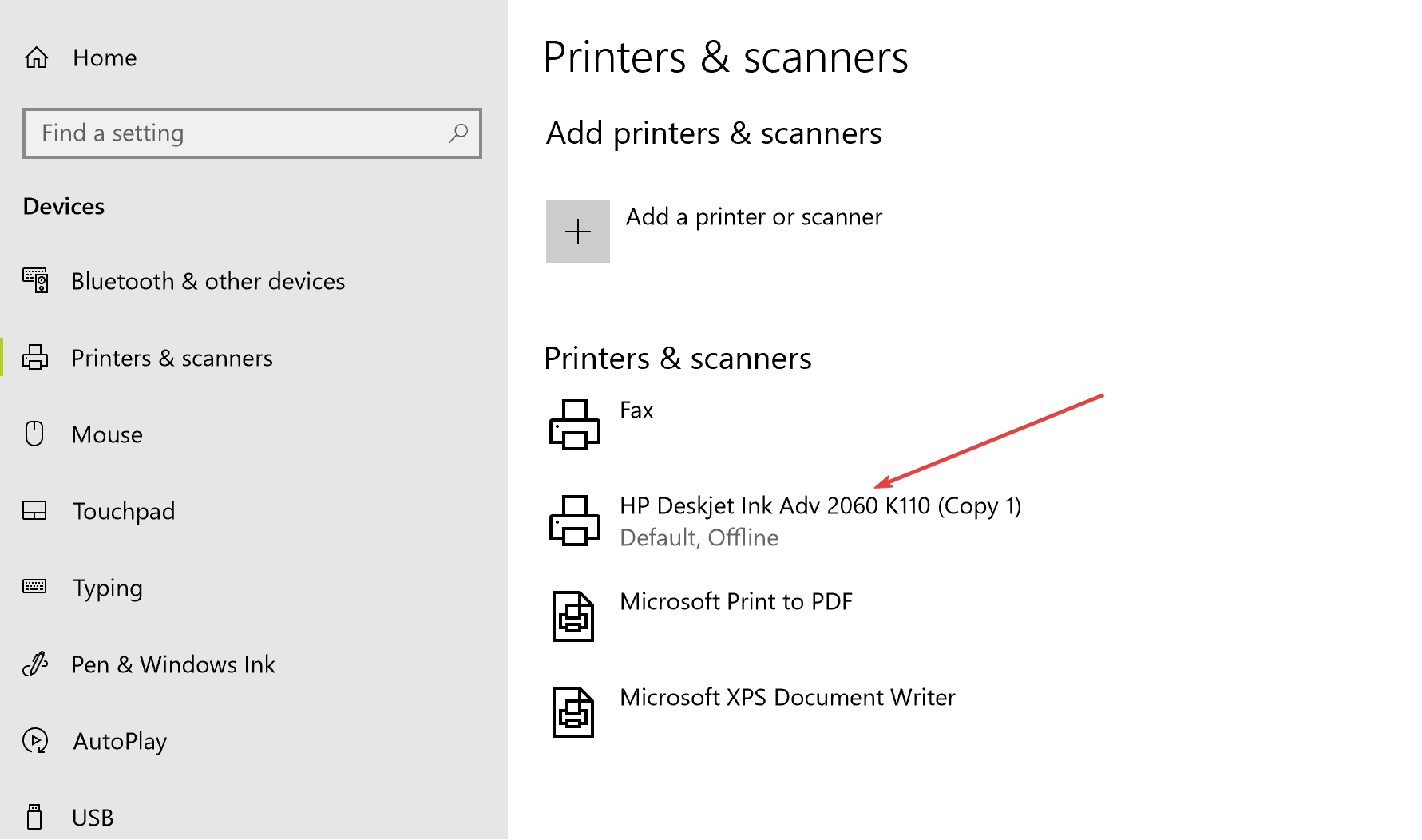This screenshot has width=1422, height=840.
Task: Select Printers & scanners in sidebar
Action: point(172,358)
